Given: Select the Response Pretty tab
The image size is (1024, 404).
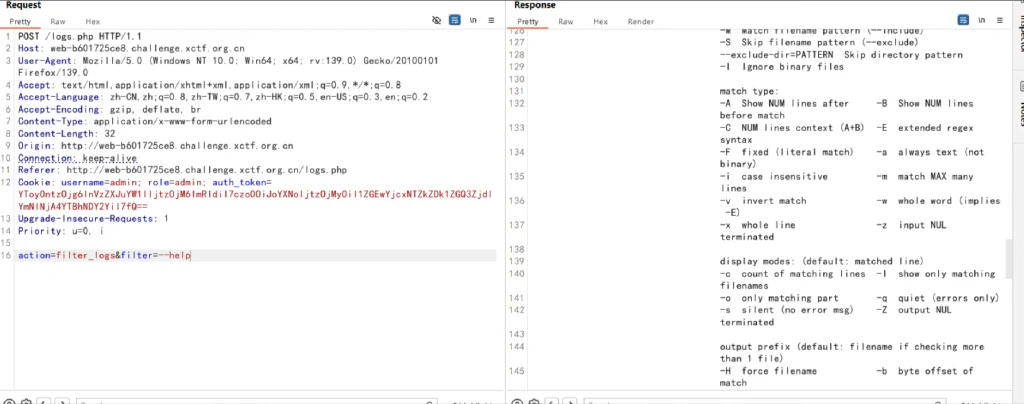Looking at the screenshot, I should [x=528, y=22].
